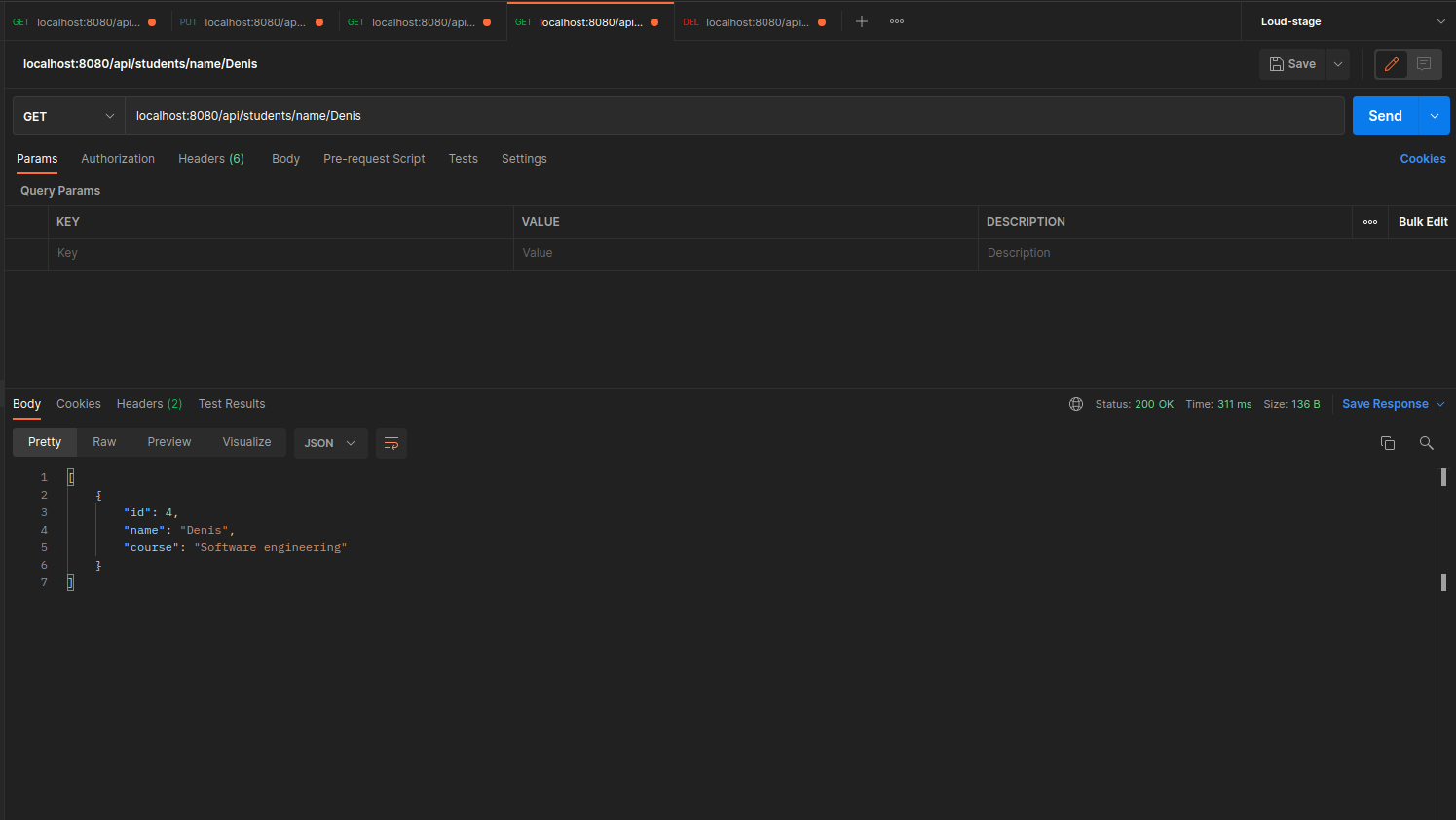Change response format from JSON dropdown
The image size is (1456, 820).
click(330, 443)
